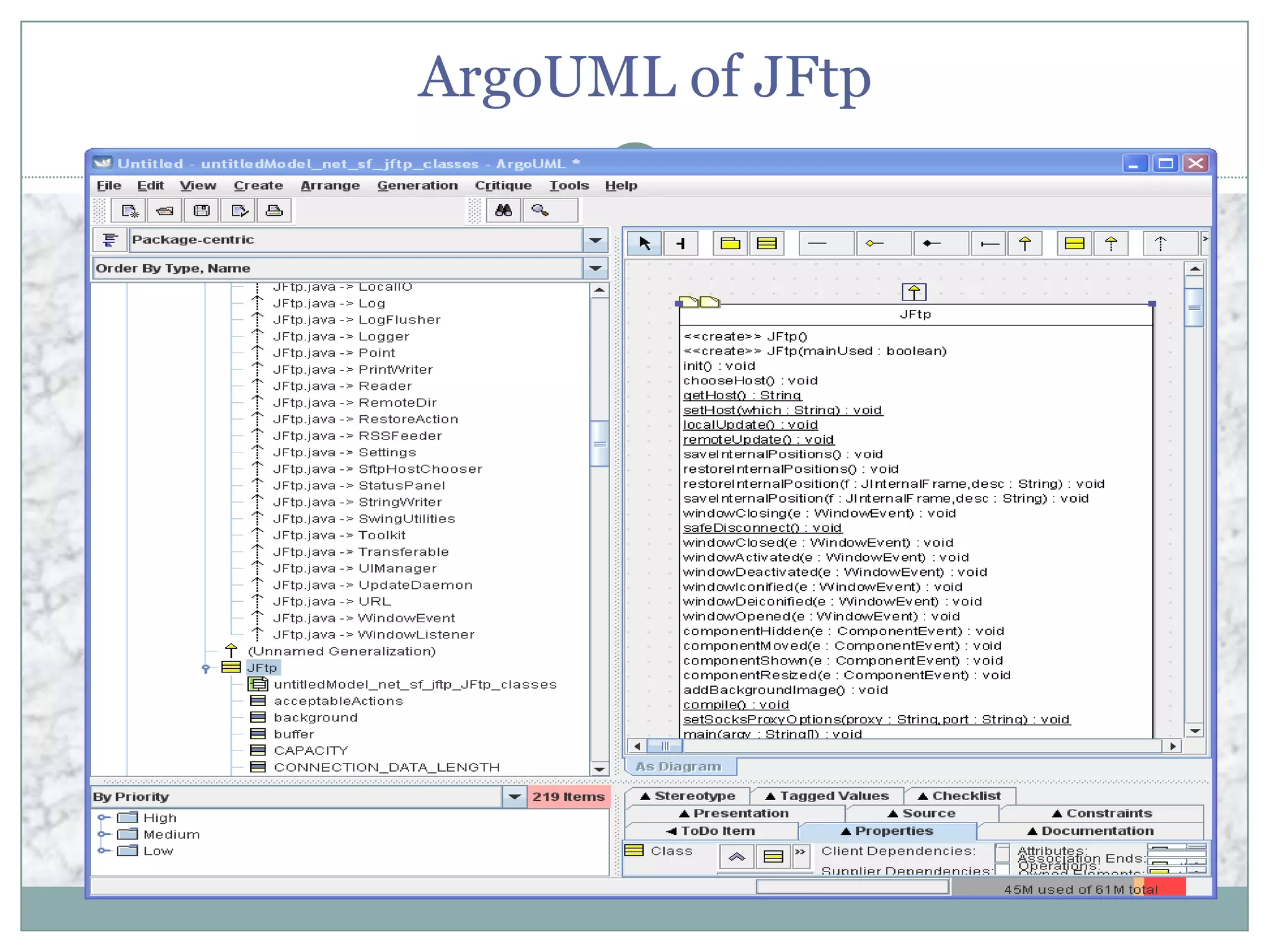Select the Broom alignment tool
1270x952 pixels.
681,244
